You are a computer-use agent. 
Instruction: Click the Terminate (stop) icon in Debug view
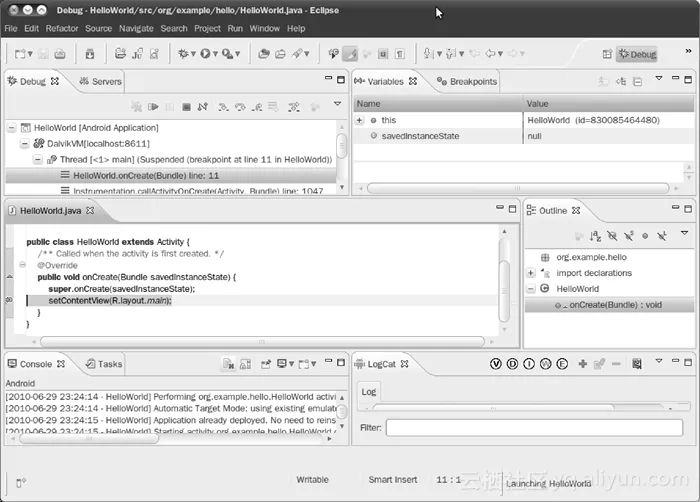coord(186,106)
